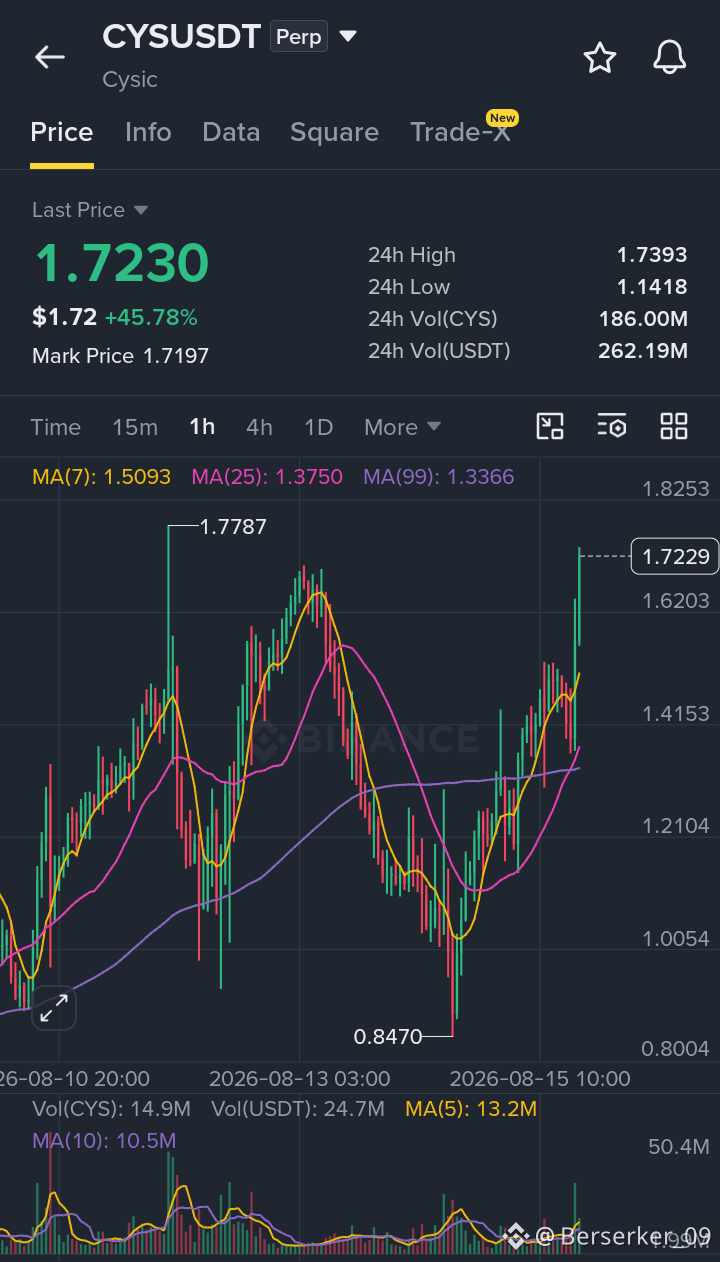Open price alert bell icon
This screenshot has height=1262, width=720.
pos(670,58)
